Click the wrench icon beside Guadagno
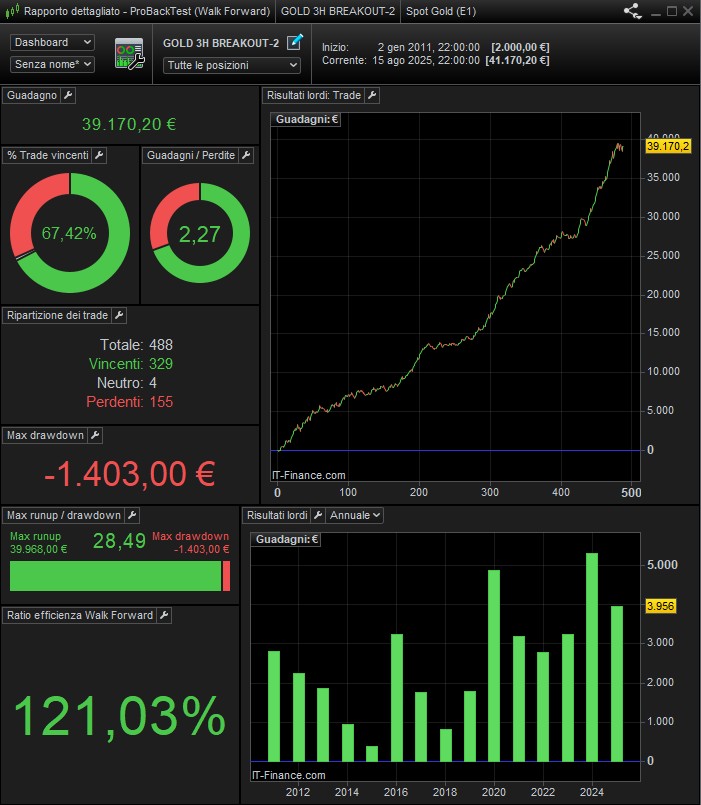701x805 pixels. point(68,95)
